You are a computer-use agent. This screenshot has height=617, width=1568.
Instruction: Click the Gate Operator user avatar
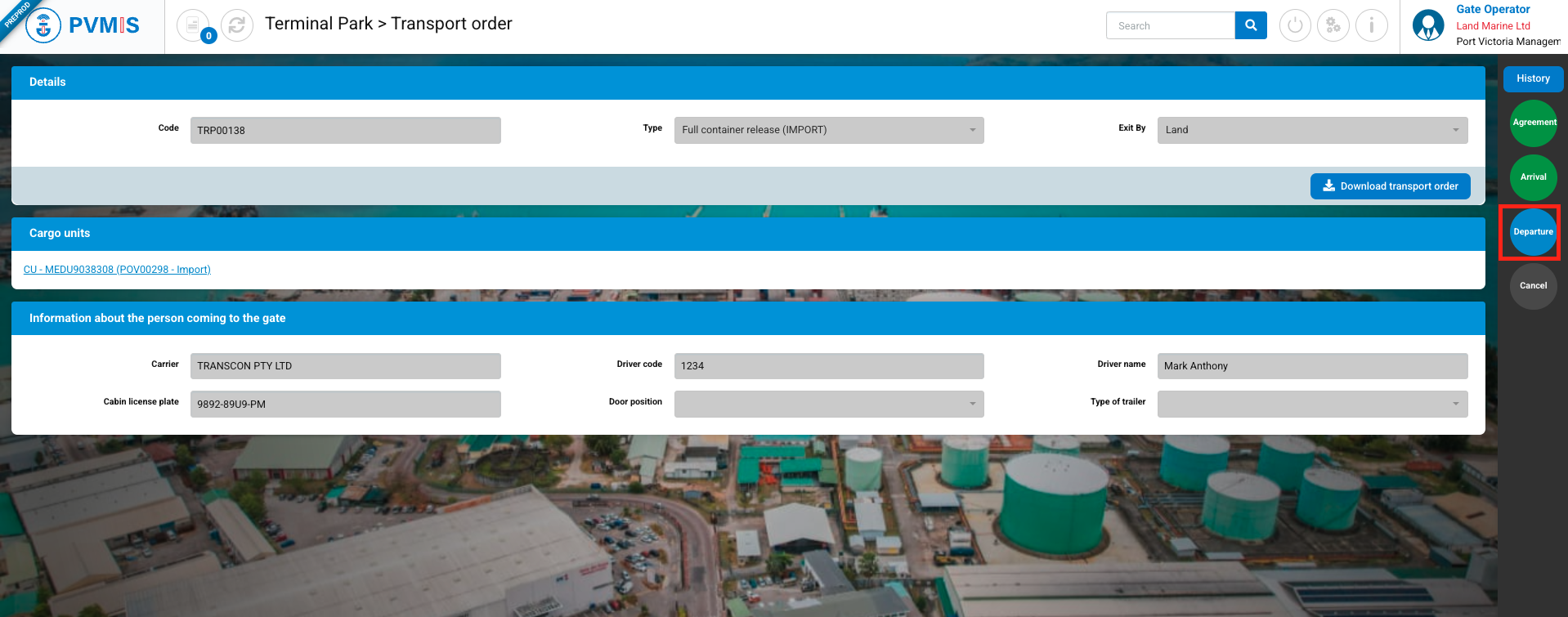pos(1428,25)
